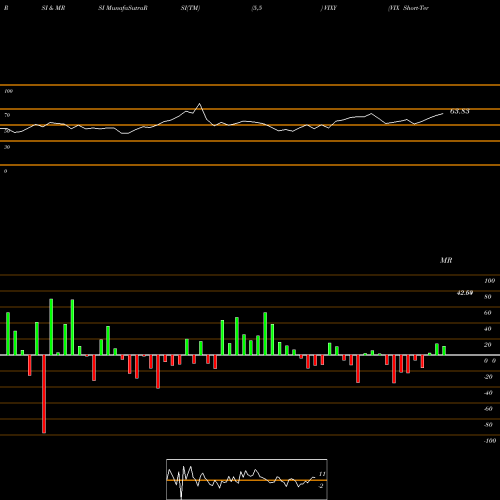This screenshot has width=500, height=500.
Task: Click the SI MunafaSutraR header text
Action: 123,8
